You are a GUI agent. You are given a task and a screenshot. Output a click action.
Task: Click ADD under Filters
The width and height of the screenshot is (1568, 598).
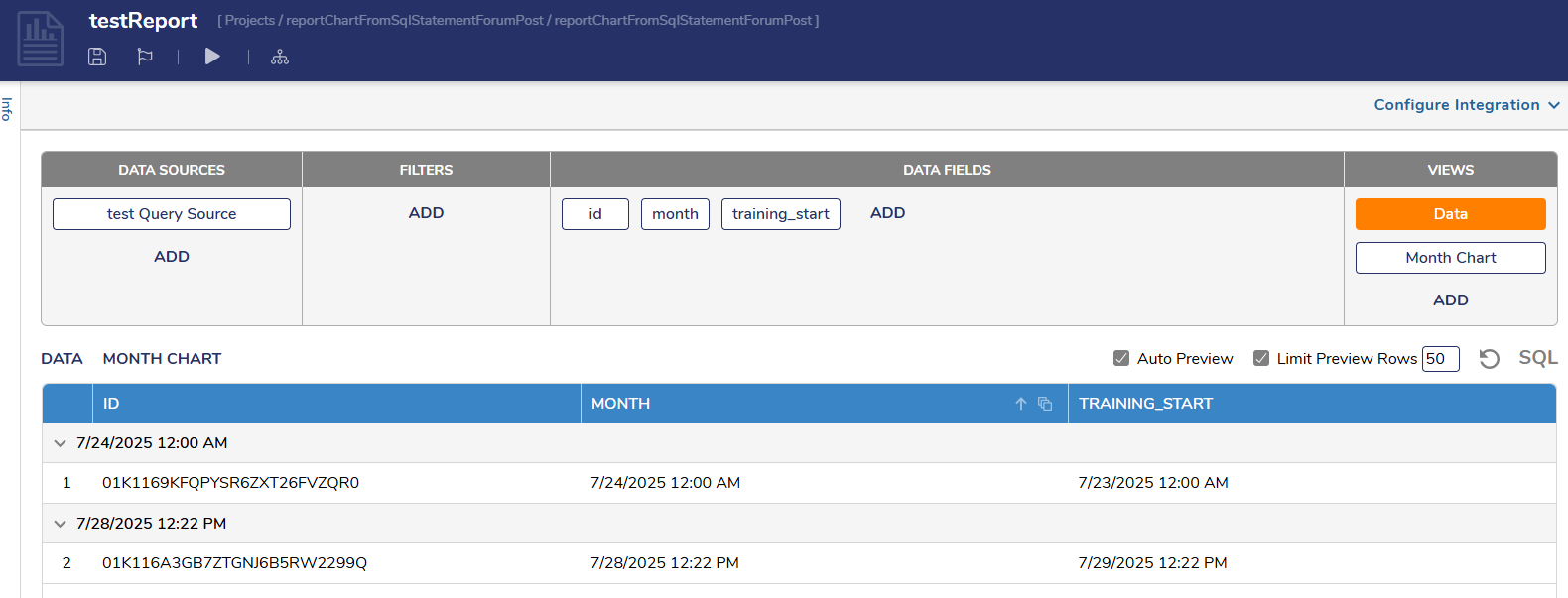point(426,213)
